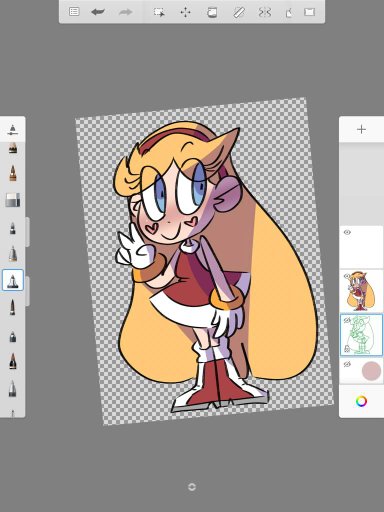Open the color wheel picker
Screen dimensions: 384x512
[361, 401]
